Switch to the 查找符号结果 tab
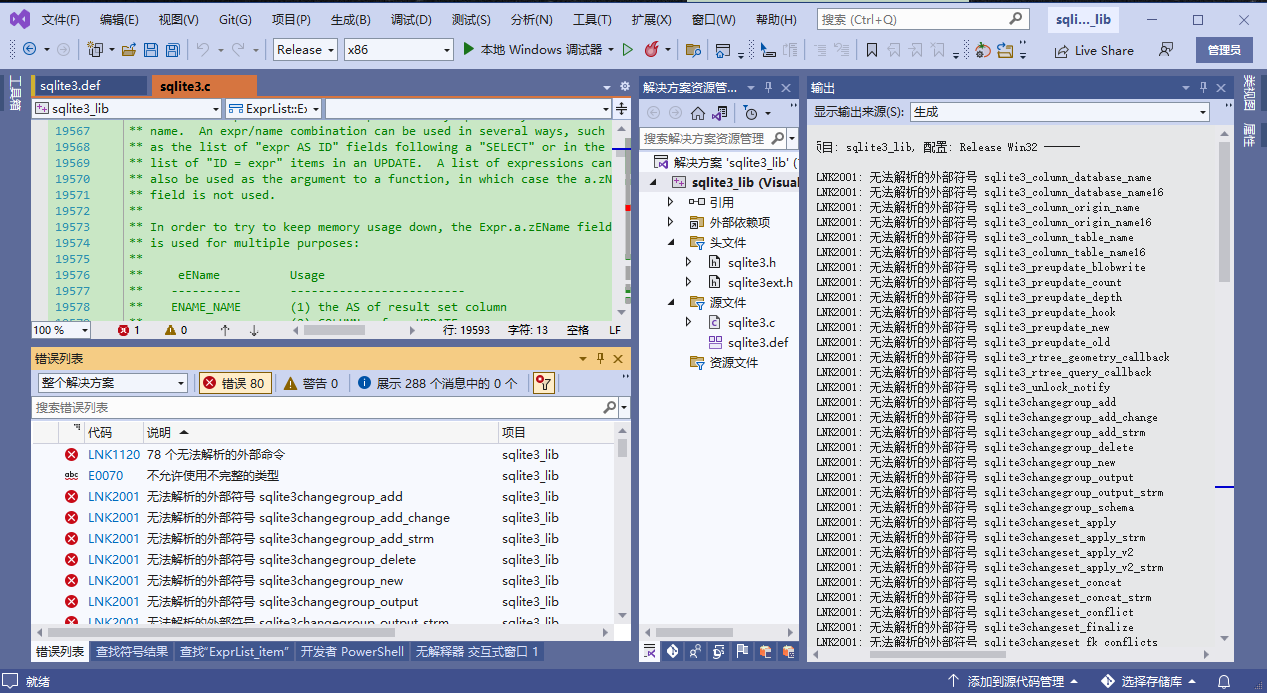The height and width of the screenshot is (693, 1267). pyautogui.click(x=132, y=651)
